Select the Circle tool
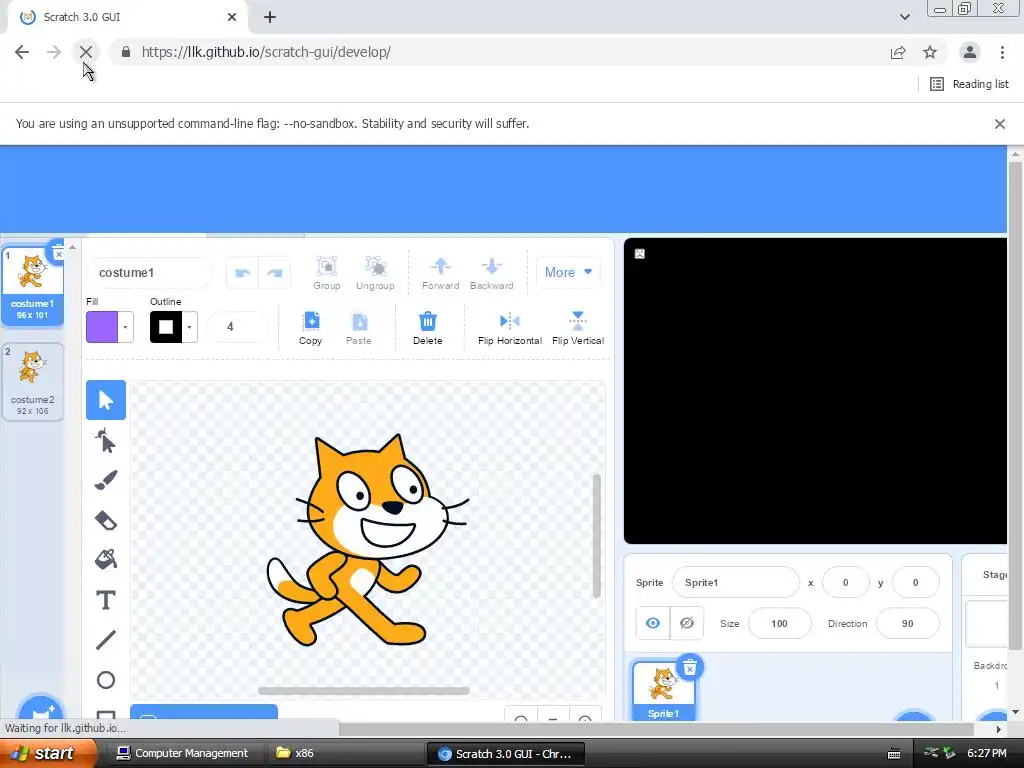 point(106,680)
